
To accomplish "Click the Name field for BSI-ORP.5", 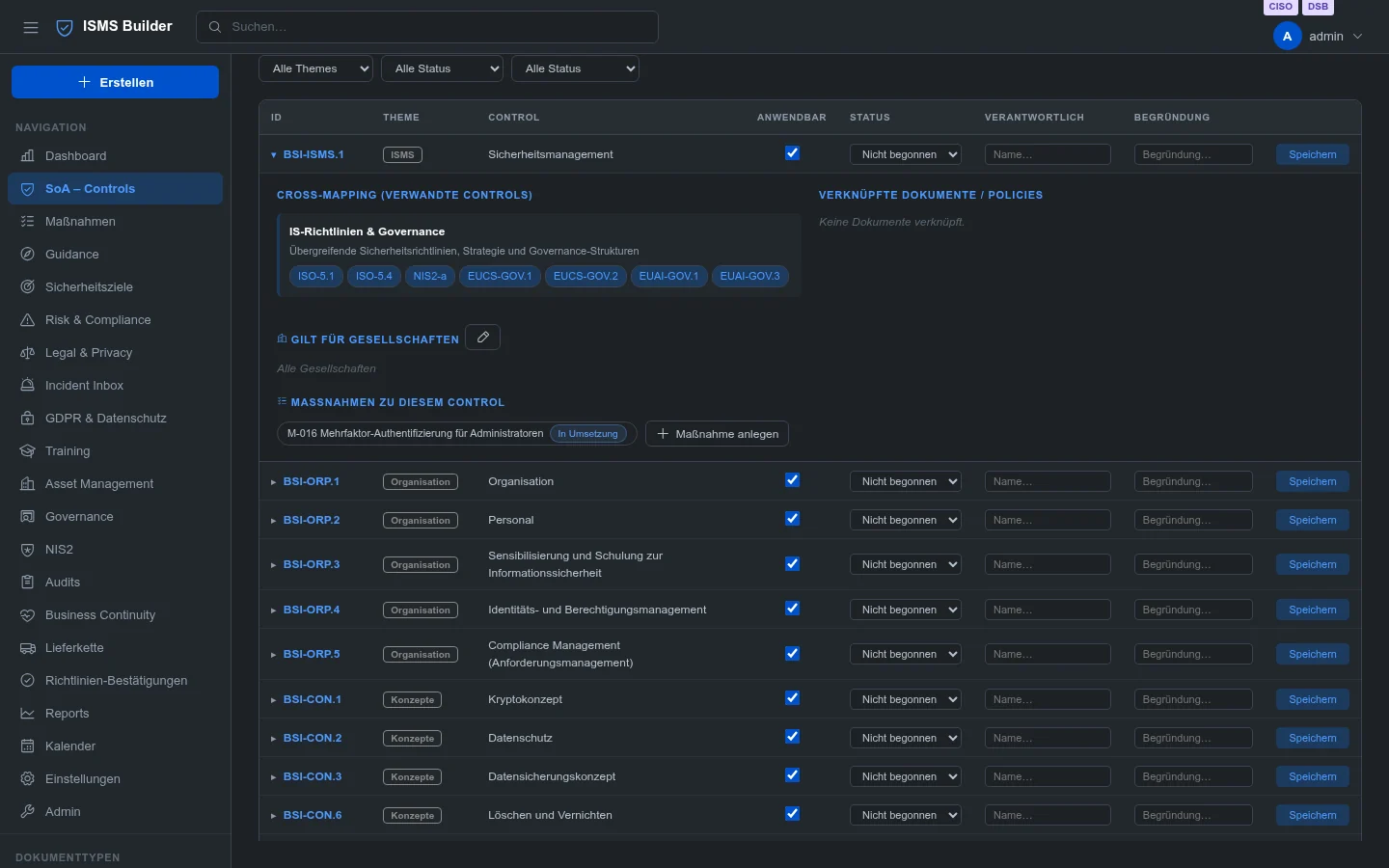I will pos(1048,654).
